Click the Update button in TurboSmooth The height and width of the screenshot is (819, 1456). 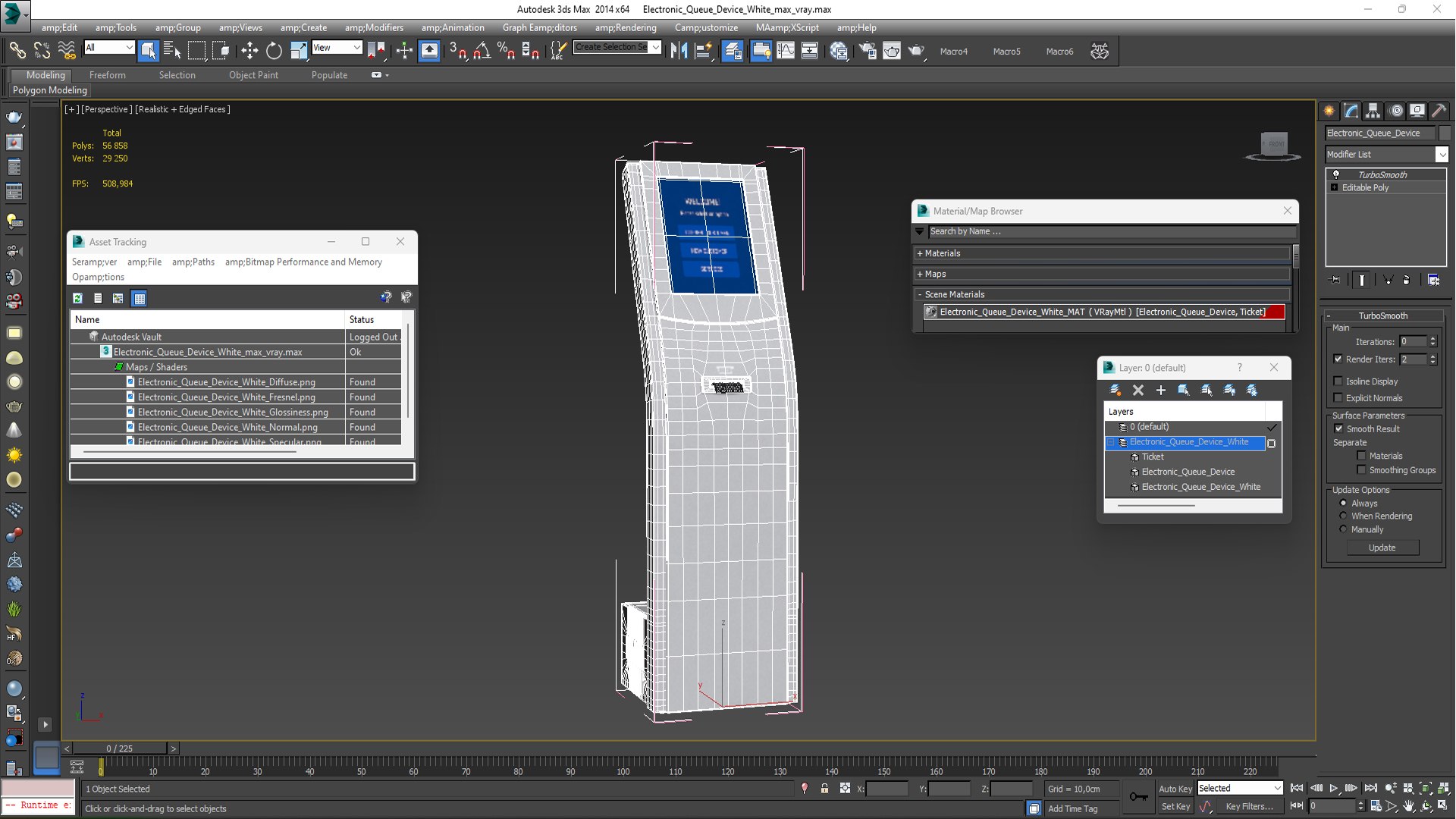click(1382, 548)
